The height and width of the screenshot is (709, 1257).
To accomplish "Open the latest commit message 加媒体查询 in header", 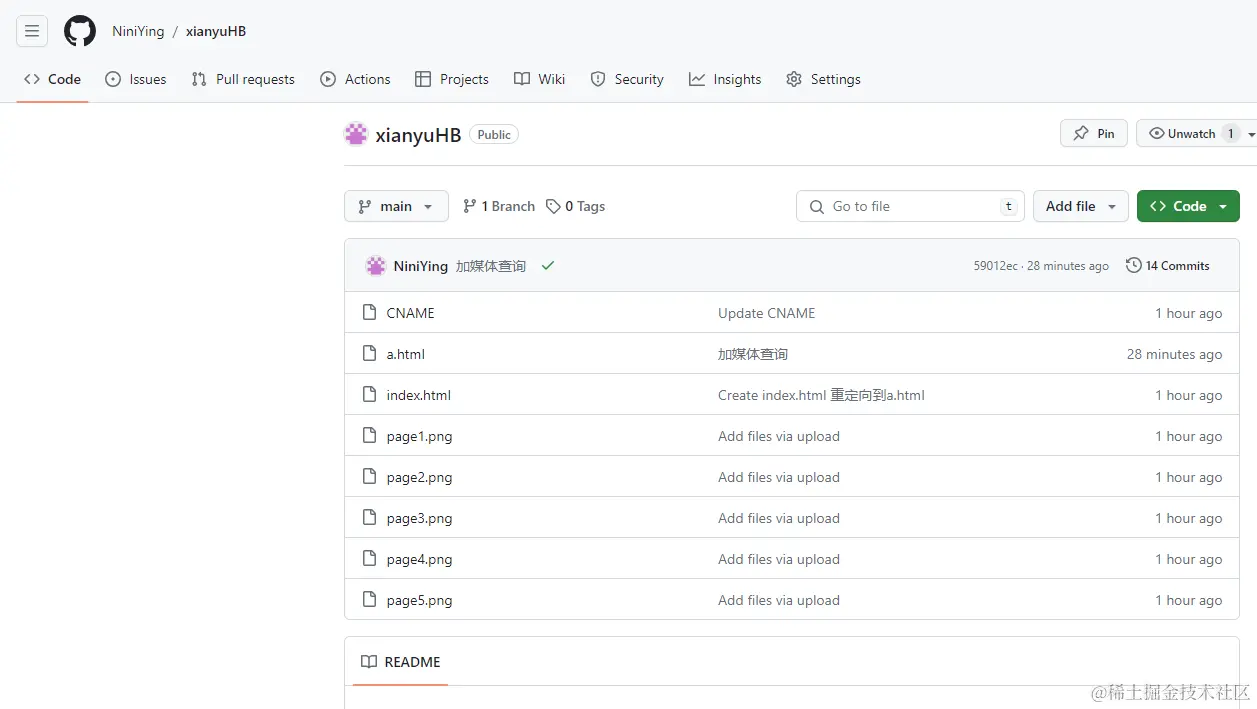I will click(491, 266).
